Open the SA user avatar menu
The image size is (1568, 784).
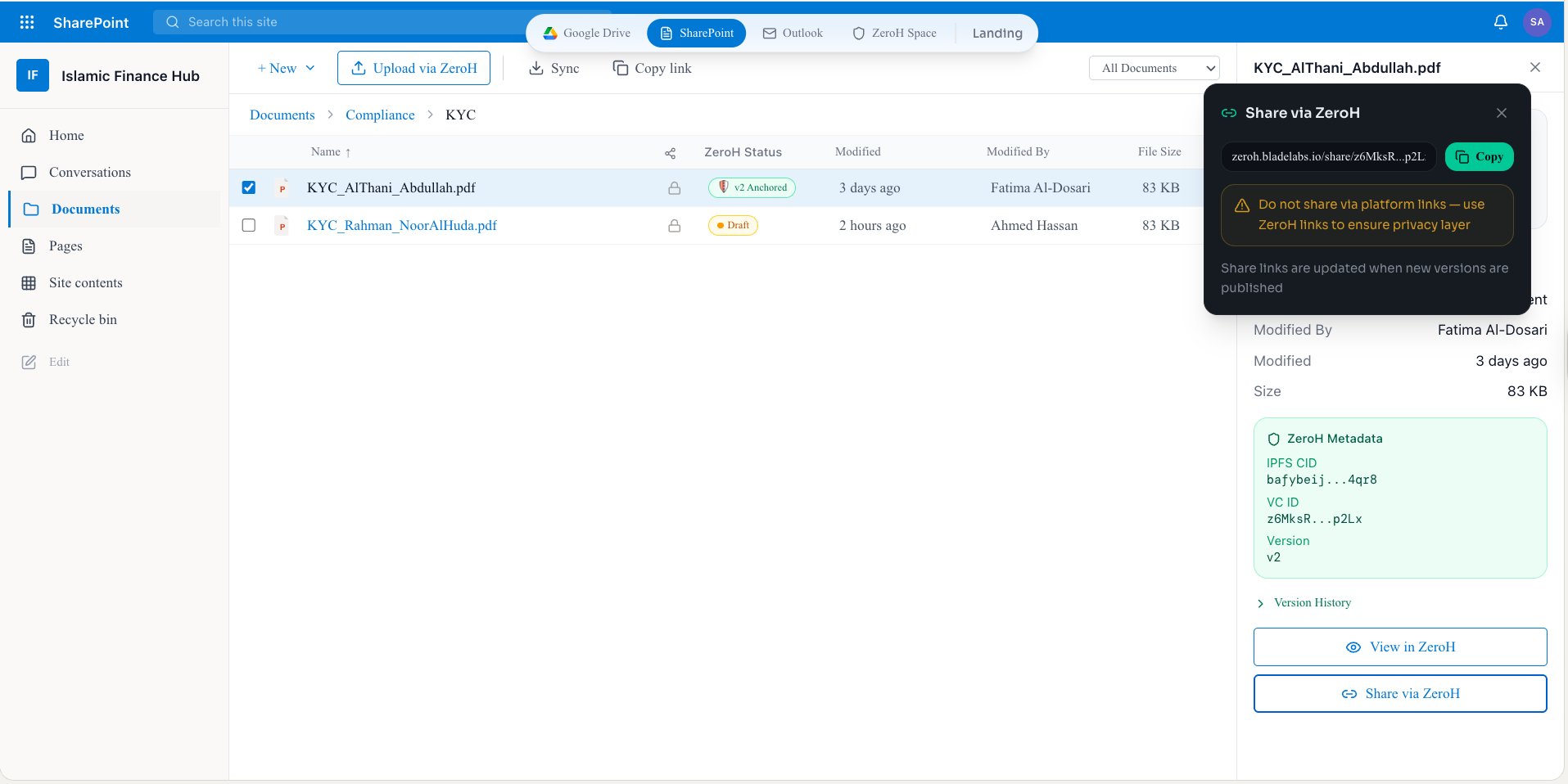pos(1537,22)
